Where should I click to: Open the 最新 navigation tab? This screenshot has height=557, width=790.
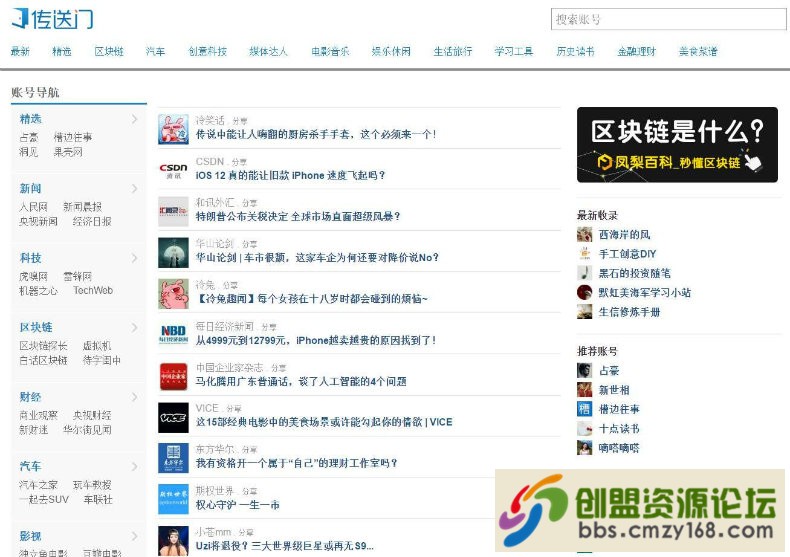tap(20, 51)
